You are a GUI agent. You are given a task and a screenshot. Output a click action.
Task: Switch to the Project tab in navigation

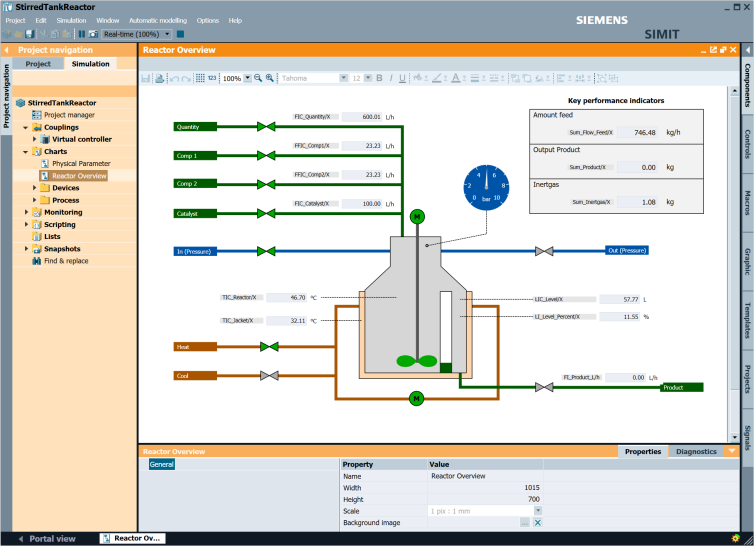(x=38, y=63)
